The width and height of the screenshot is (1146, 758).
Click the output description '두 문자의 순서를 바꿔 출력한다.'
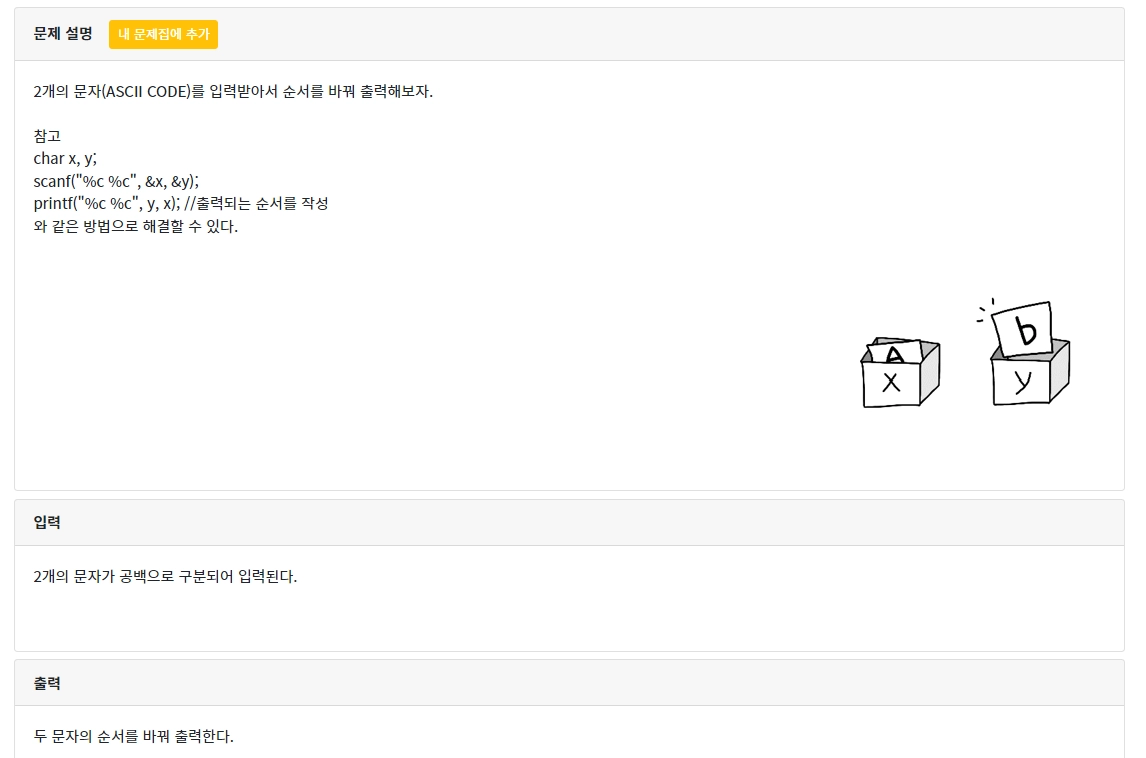133,737
